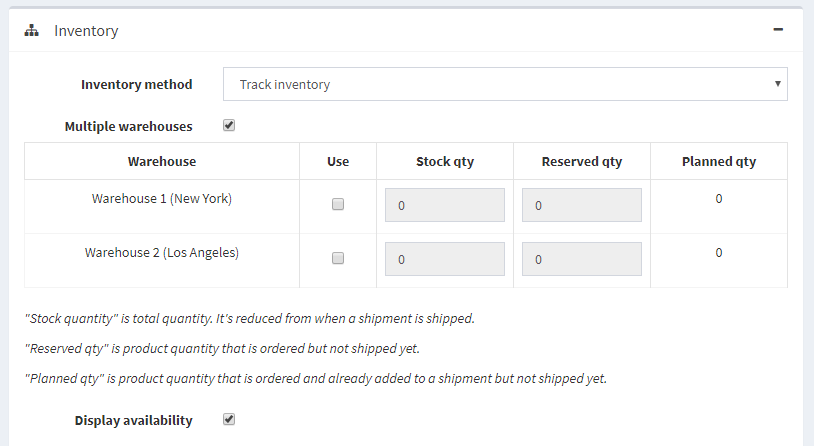
Task: Focus Stock qty field for Warehouse 1
Action: tap(445, 205)
